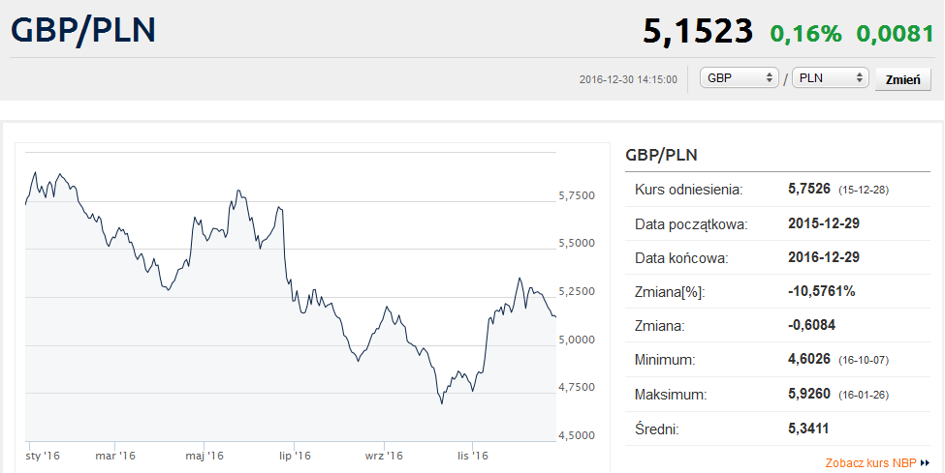Open the GBP base currency dropdown

739,78
